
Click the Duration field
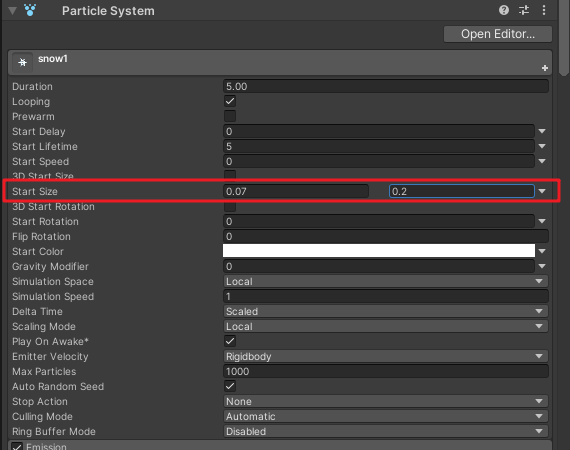click(386, 87)
